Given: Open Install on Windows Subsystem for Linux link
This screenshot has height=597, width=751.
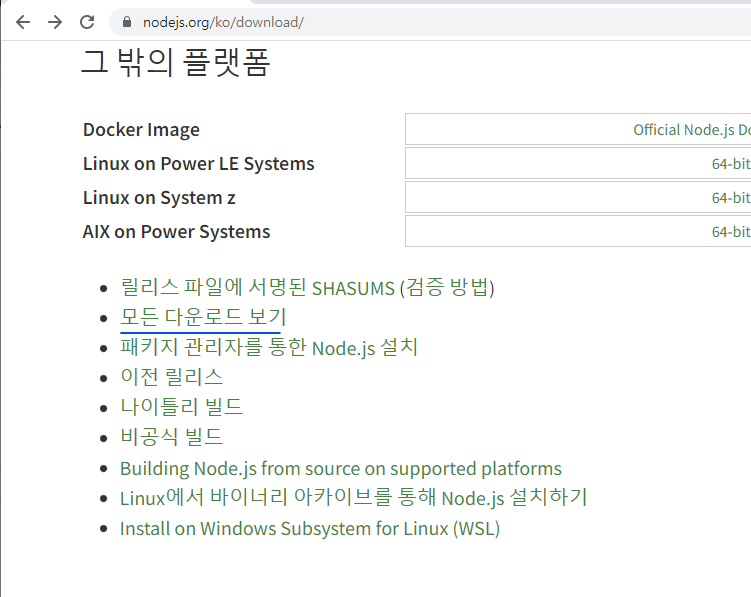Looking at the screenshot, I should click(310, 528).
